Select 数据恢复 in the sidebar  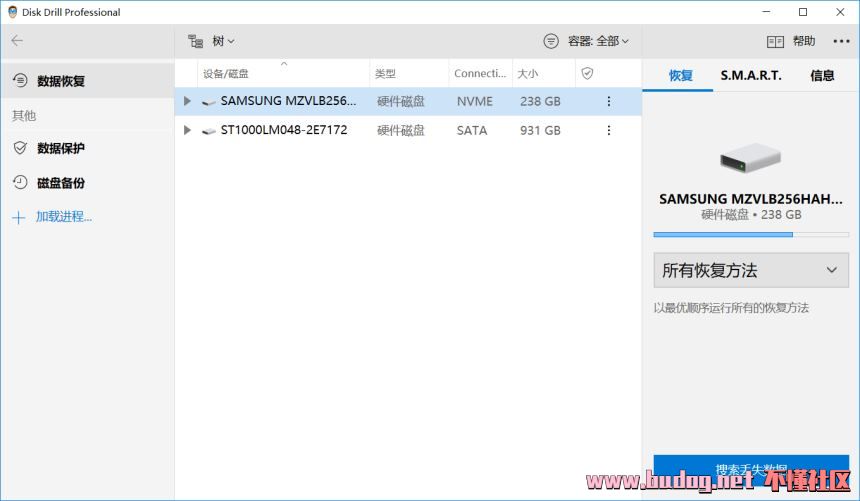(60, 81)
